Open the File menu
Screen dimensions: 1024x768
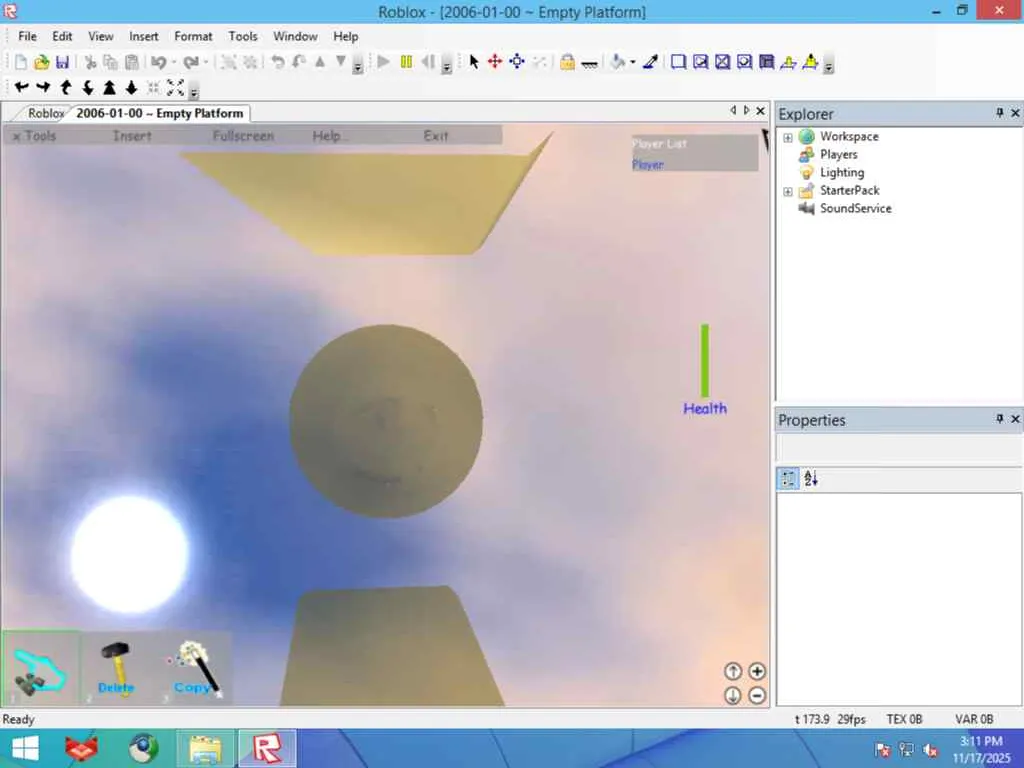(x=27, y=37)
